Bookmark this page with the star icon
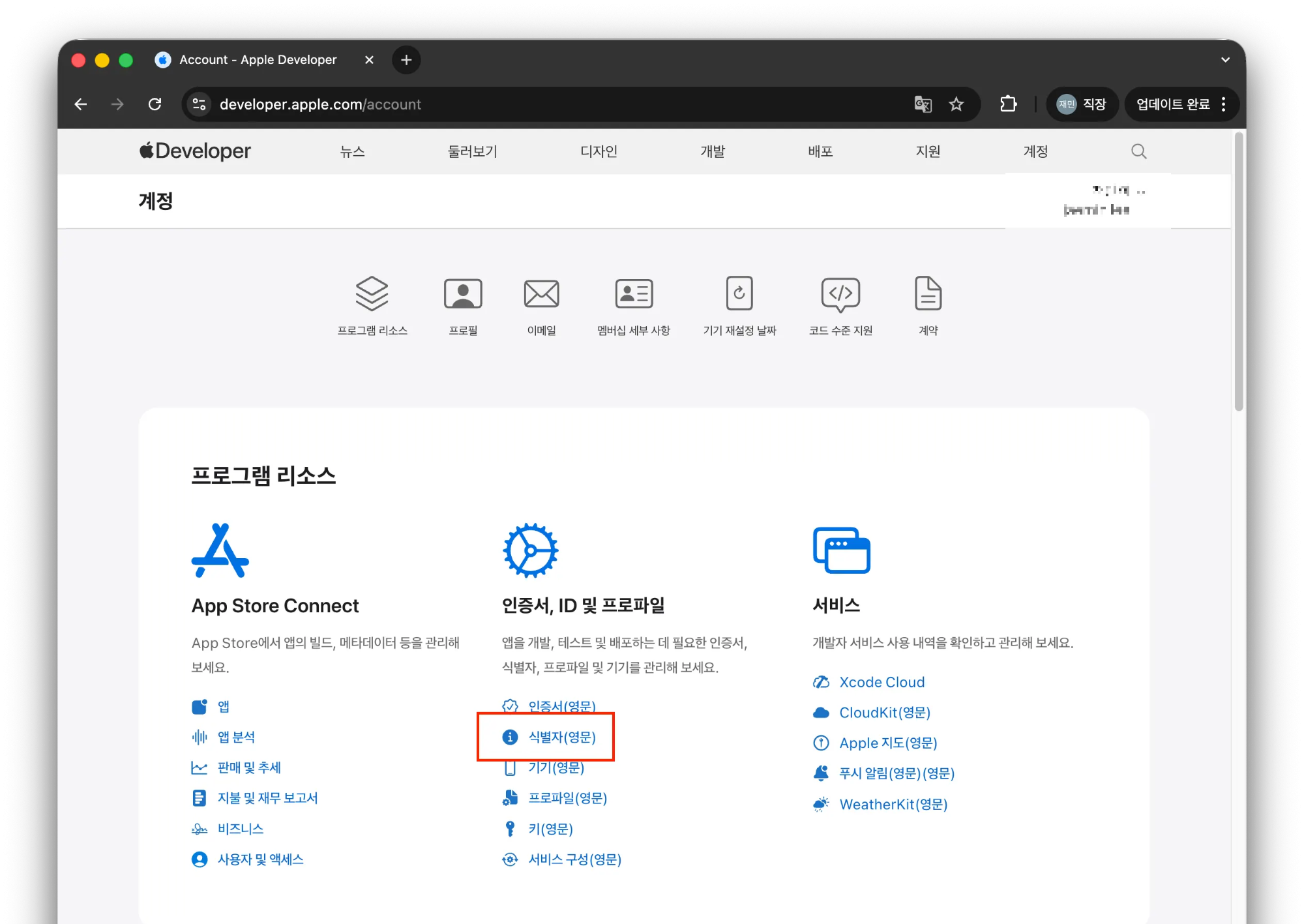Screen dimensions: 1304x924 point(956,104)
